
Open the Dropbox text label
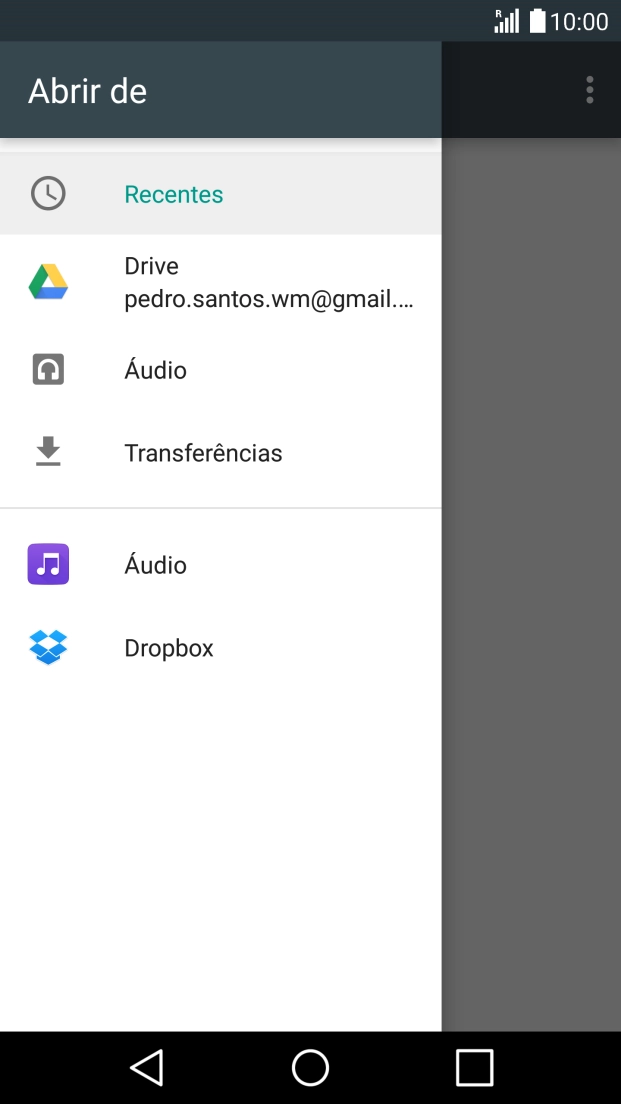169,648
